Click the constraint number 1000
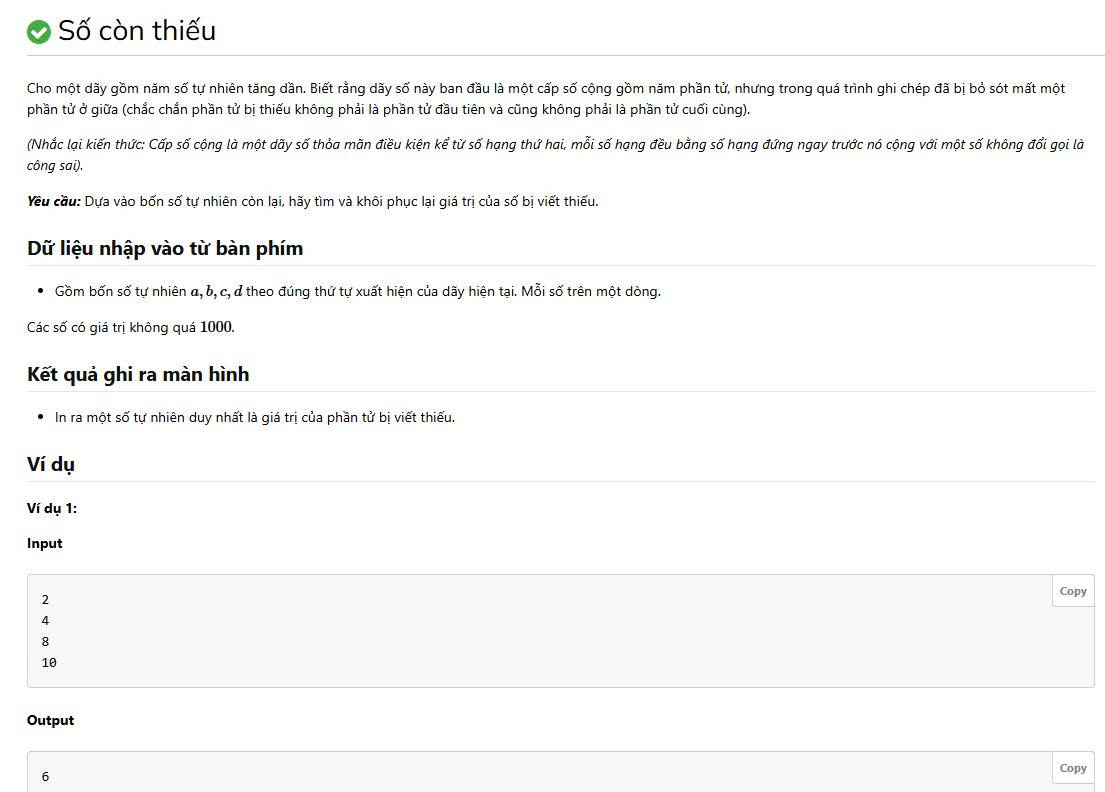This screenshot has width=1105, height=792. [x=216, y=327]
